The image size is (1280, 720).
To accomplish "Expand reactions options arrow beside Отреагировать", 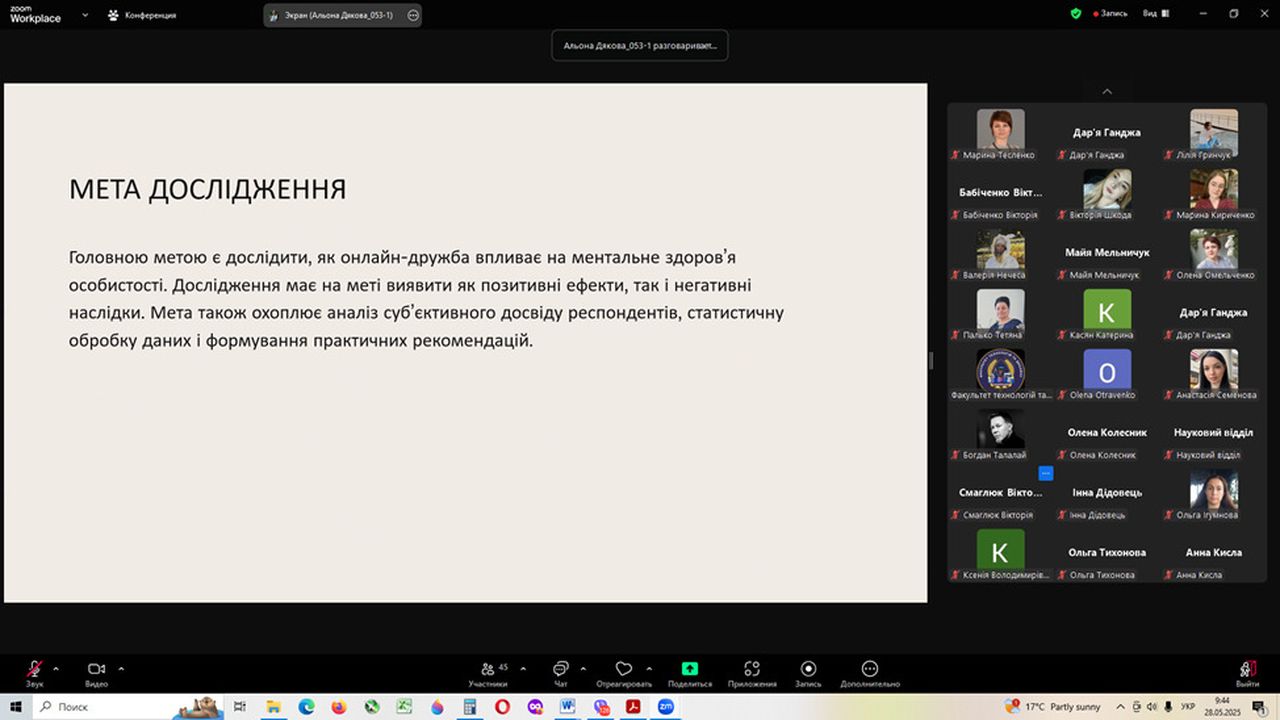I will point(649,668).
